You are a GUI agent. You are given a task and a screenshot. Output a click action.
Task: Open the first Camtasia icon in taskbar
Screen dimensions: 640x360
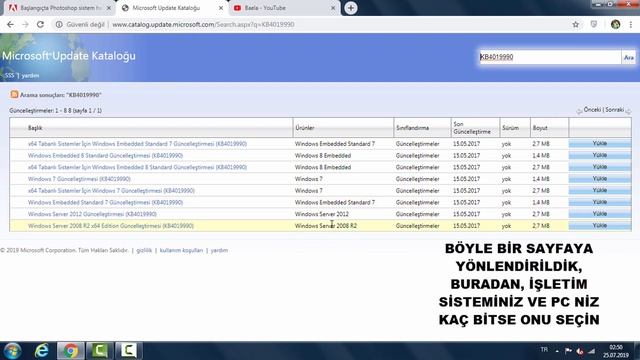tap(100, 351)
